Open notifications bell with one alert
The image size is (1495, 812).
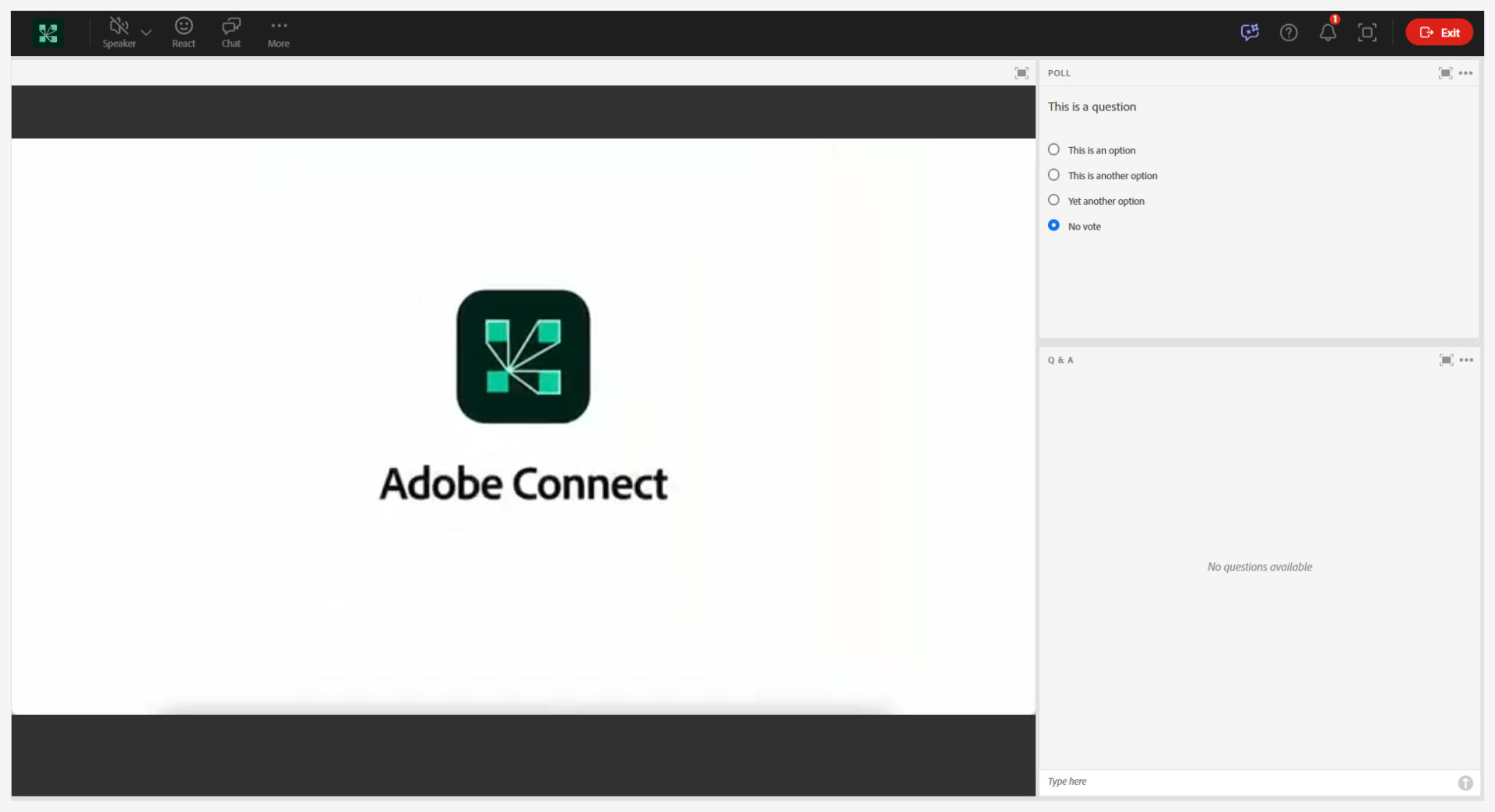[1328, 31]
